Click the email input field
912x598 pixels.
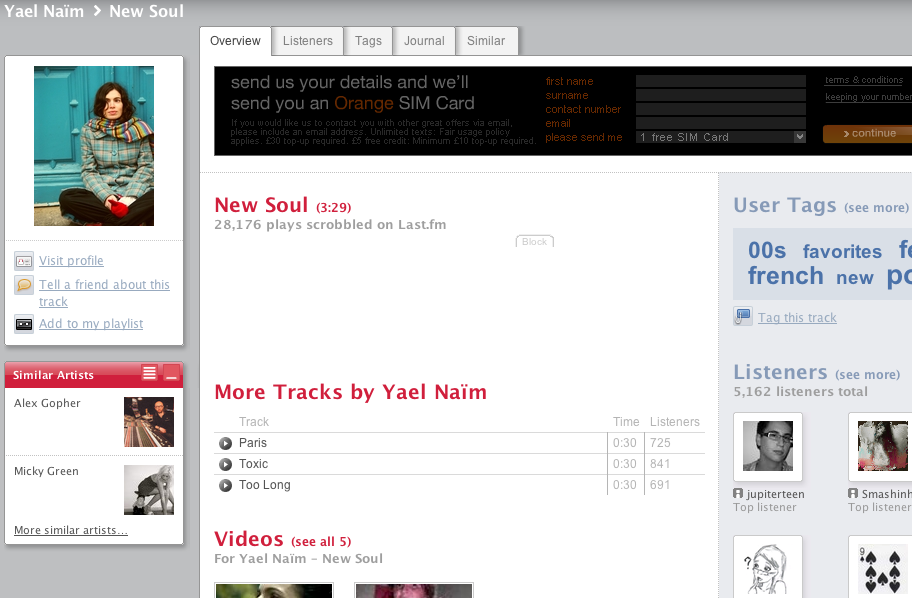click(721, 123)
